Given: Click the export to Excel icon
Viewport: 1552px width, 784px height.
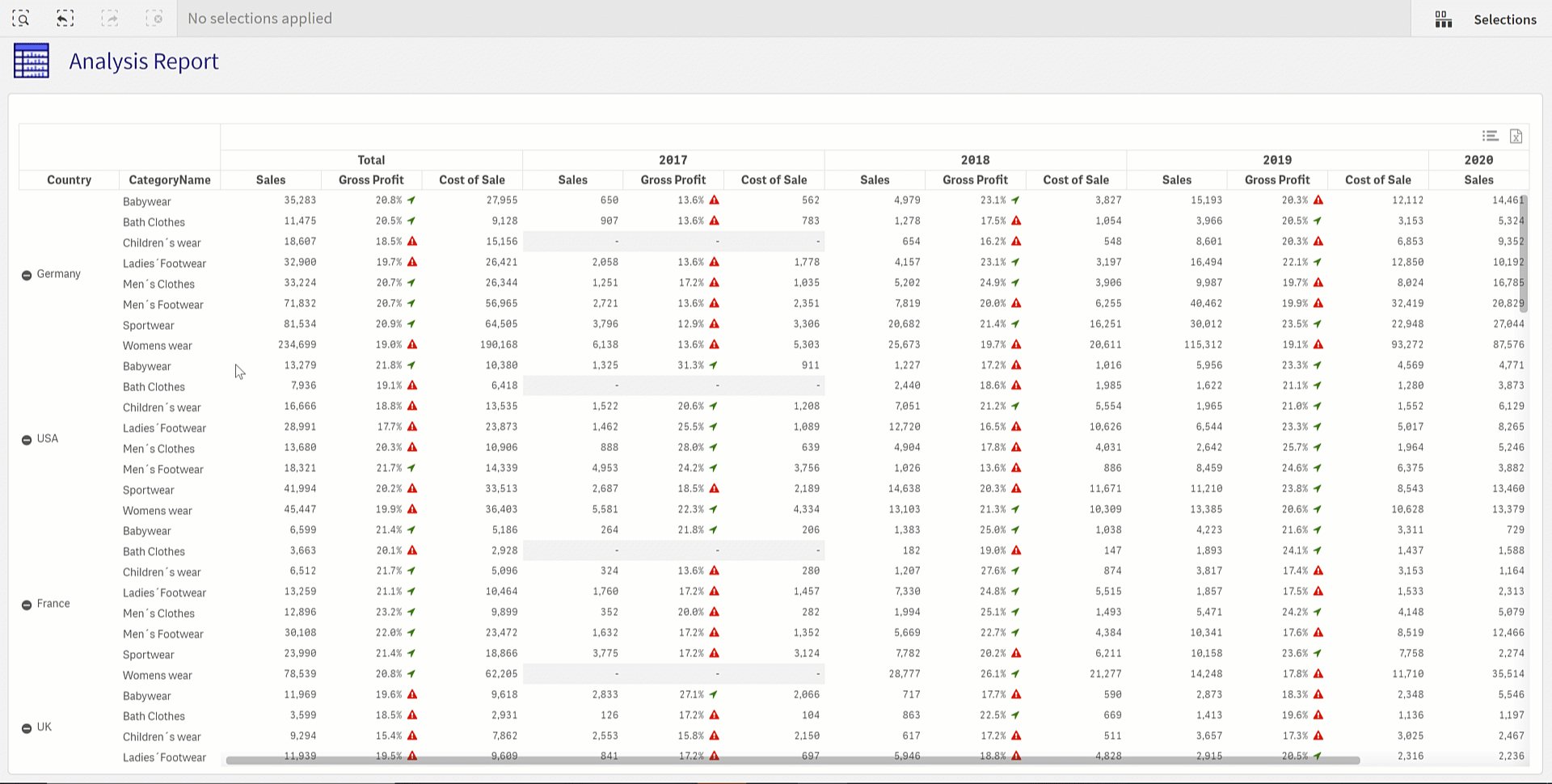Looking at the screenshot, I should pos(1516,136).
